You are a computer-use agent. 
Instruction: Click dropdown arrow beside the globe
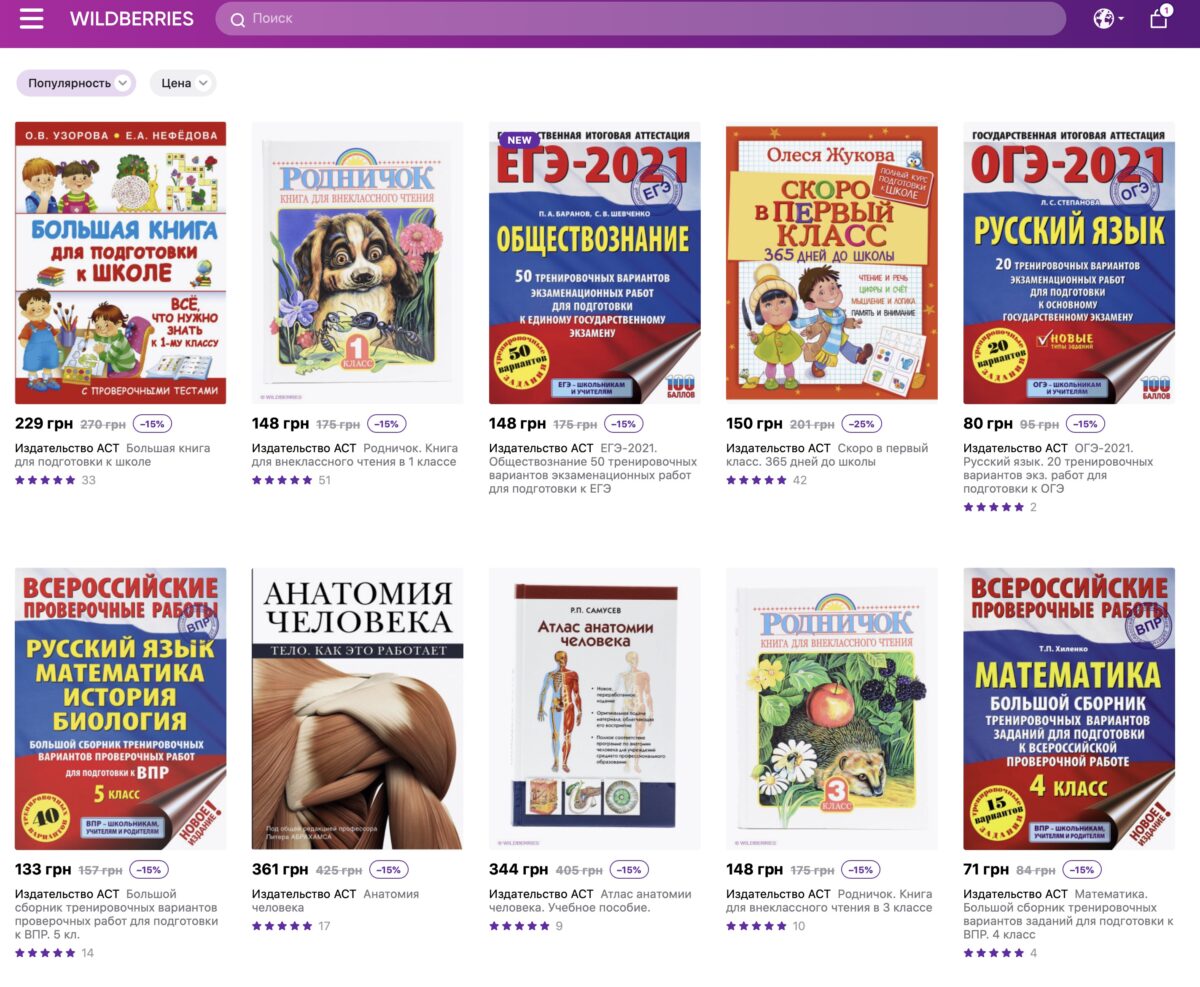click(x=1121, y=19)
